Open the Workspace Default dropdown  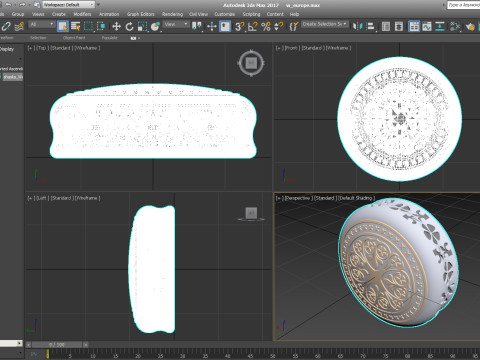click(68, 5)
